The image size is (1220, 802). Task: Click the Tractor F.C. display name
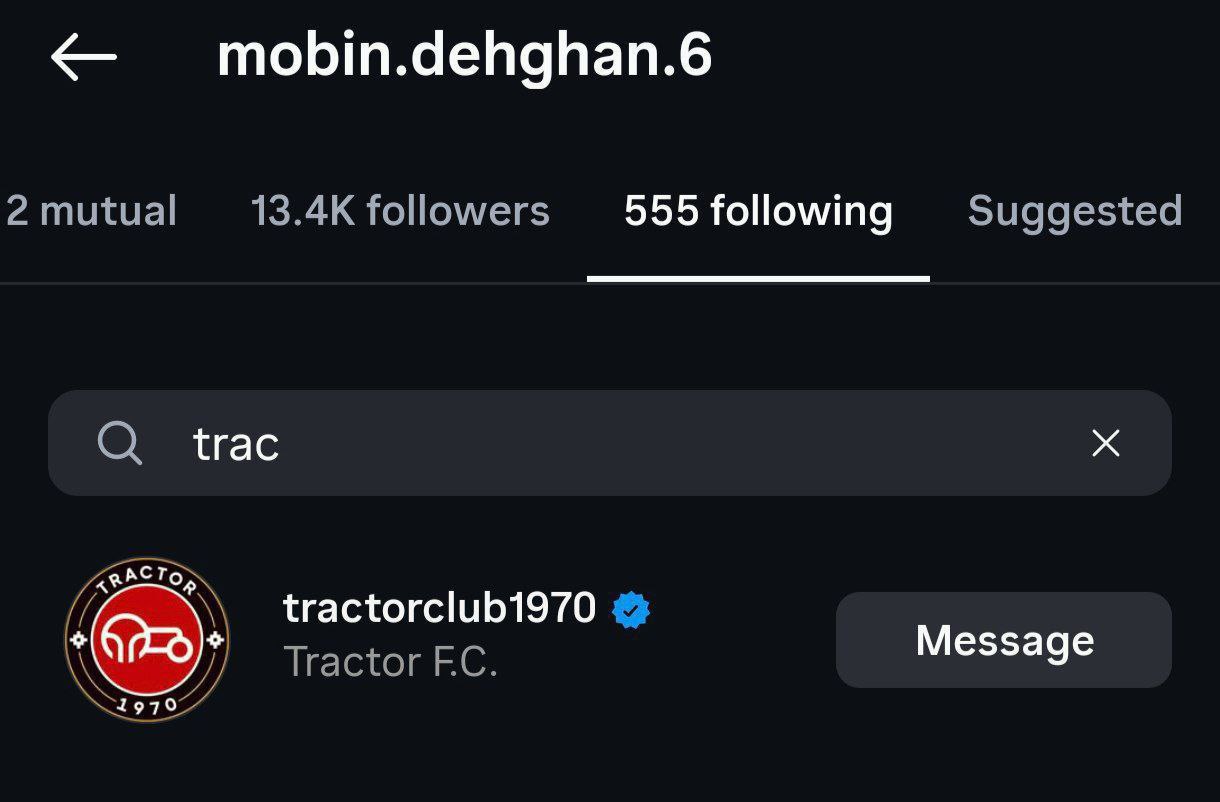pyautogui.click(x=391, y=662)
